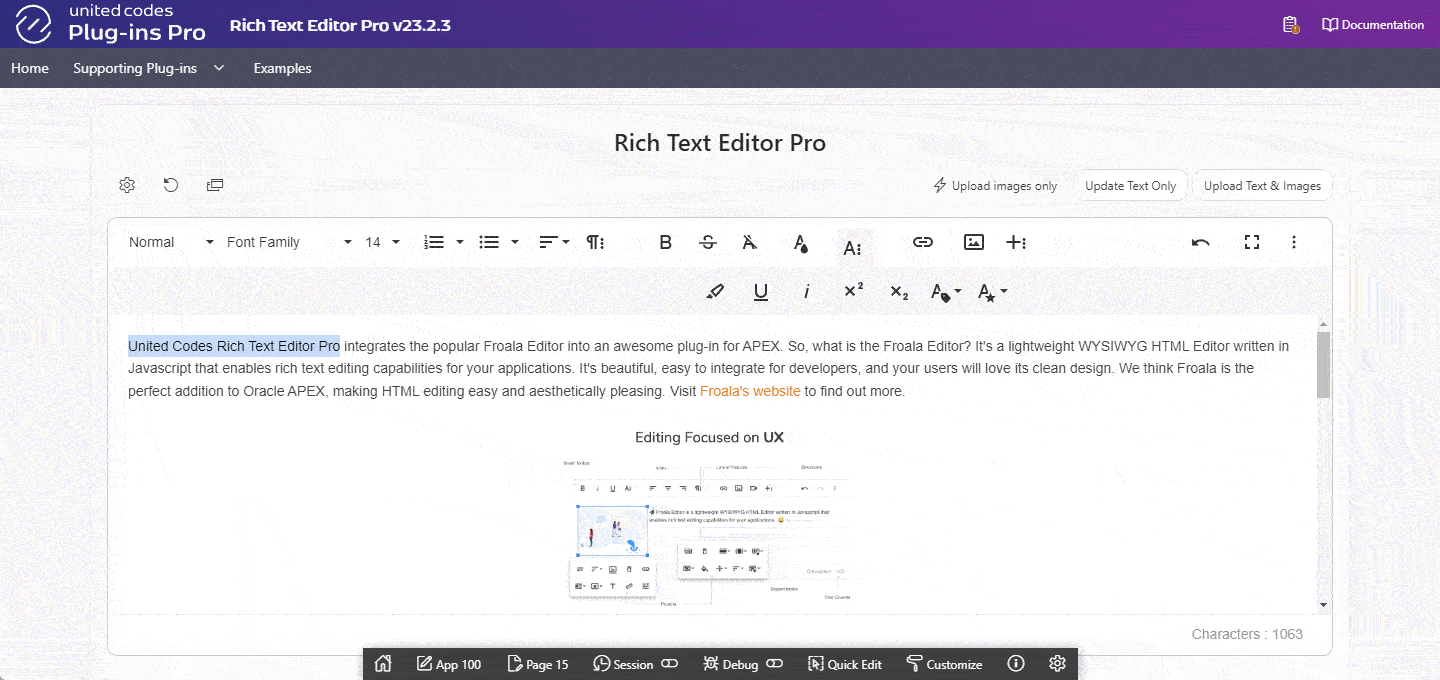Viewport: 1440px width, 680px height.
Task: Follow the Froala's website link
Action: [750, 391]
